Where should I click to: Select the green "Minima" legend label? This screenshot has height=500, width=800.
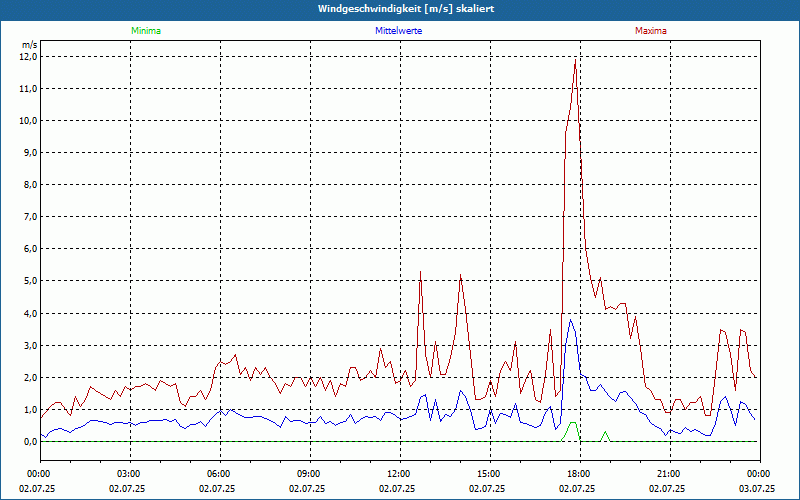145,31
